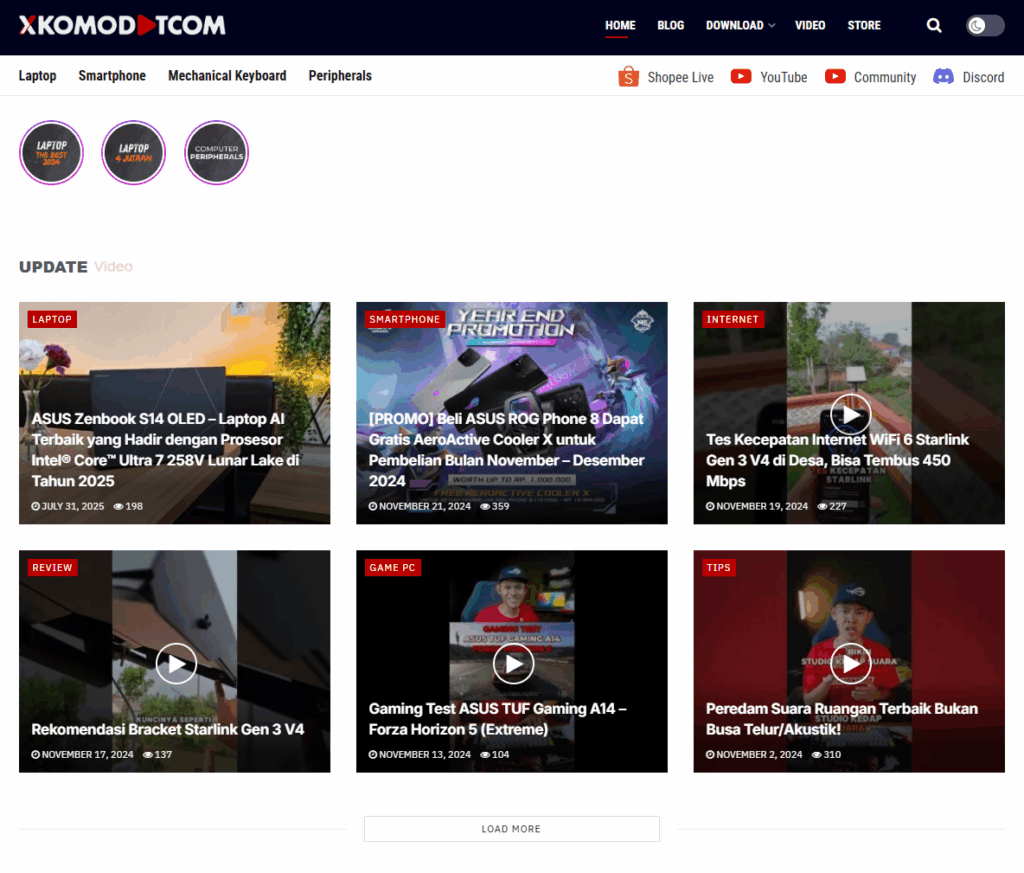Open the Computer Peripherals story circle

pos(216,153)
